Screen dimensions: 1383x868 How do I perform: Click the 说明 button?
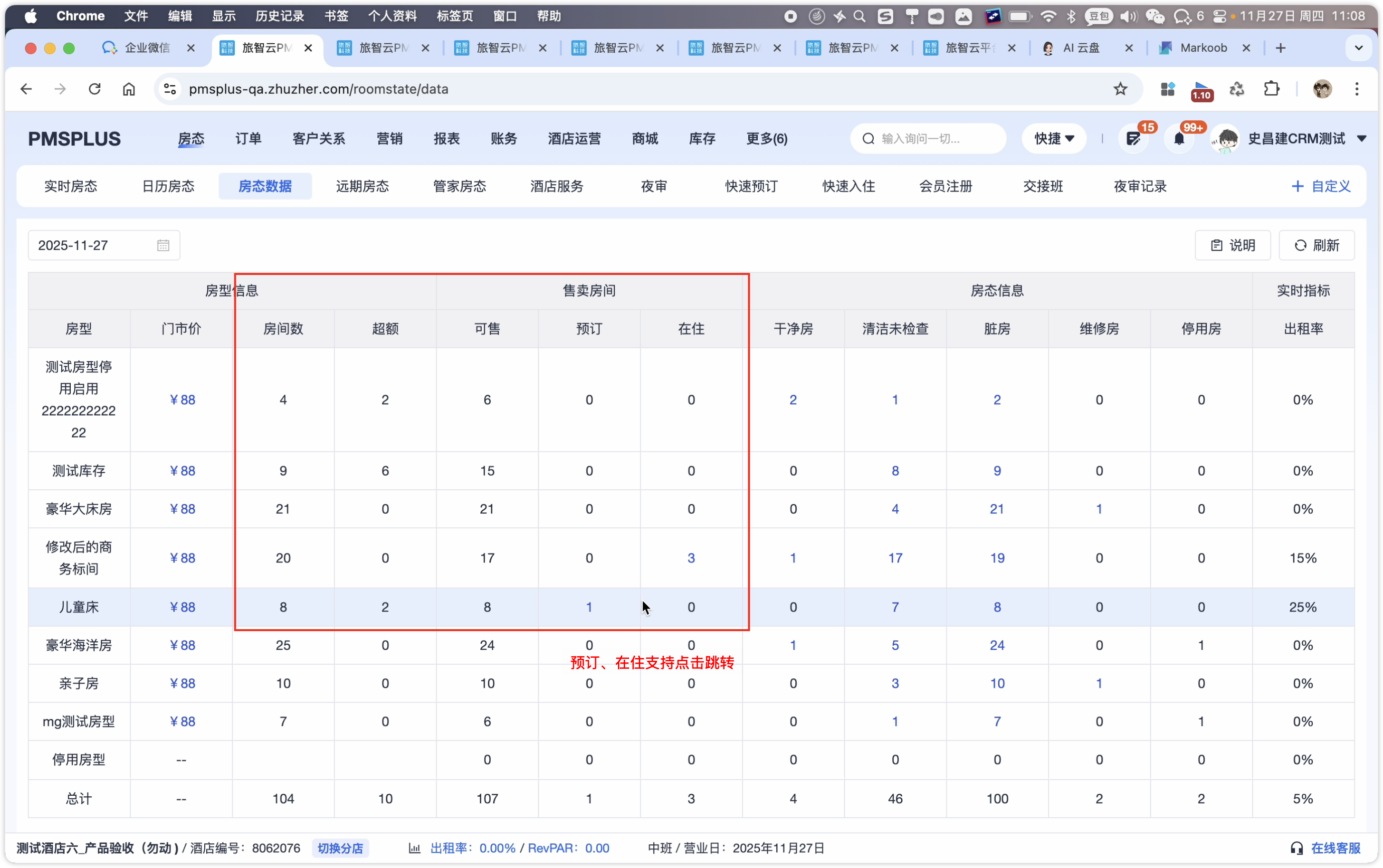click(1232, 246)
